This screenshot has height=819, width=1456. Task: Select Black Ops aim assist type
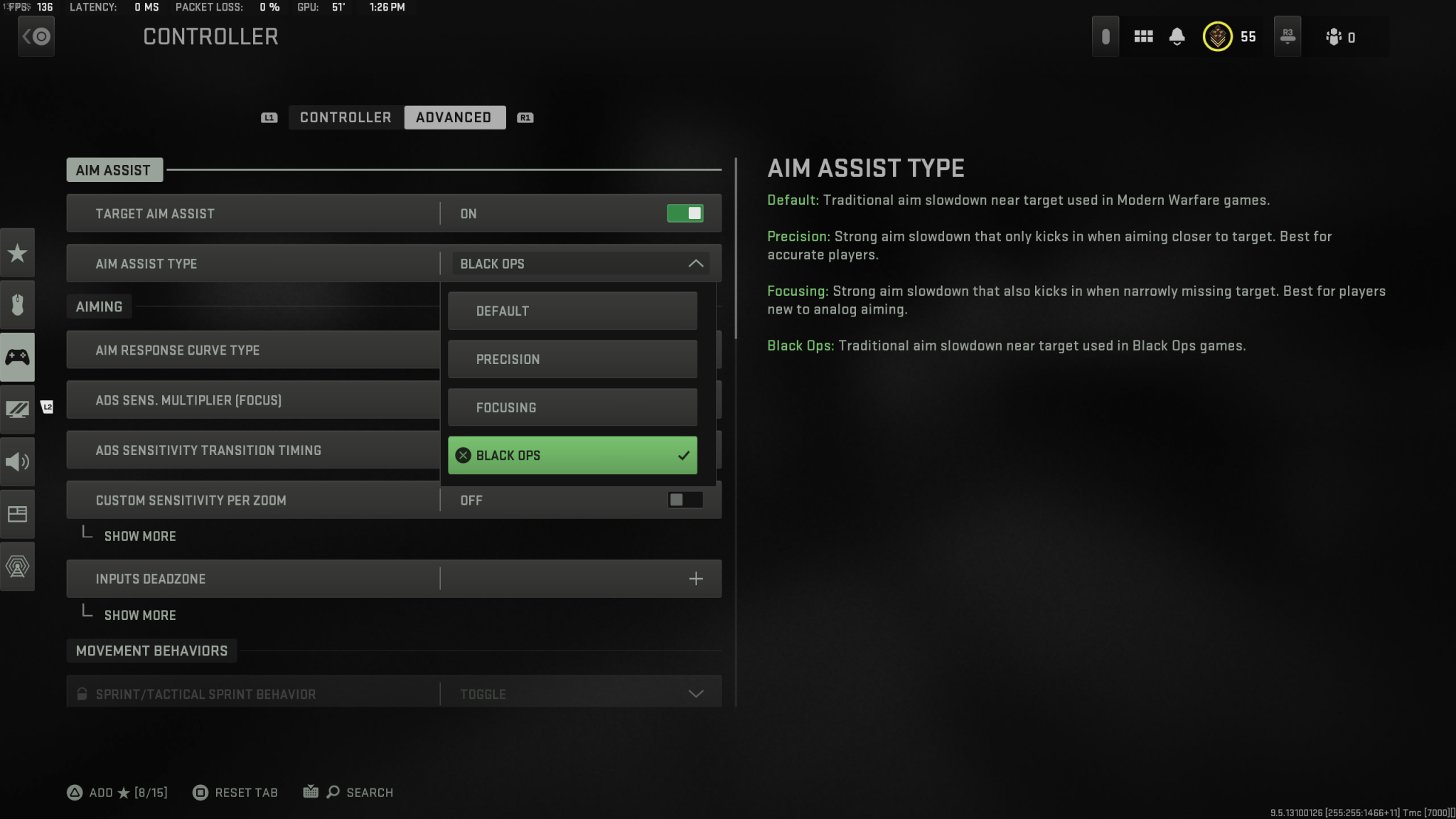click(572, 455)
